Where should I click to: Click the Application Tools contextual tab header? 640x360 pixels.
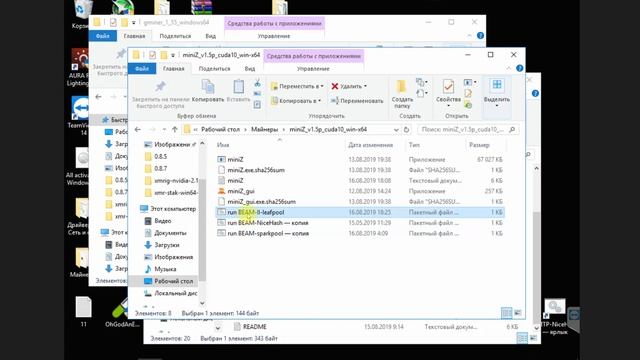coord(313,56)
